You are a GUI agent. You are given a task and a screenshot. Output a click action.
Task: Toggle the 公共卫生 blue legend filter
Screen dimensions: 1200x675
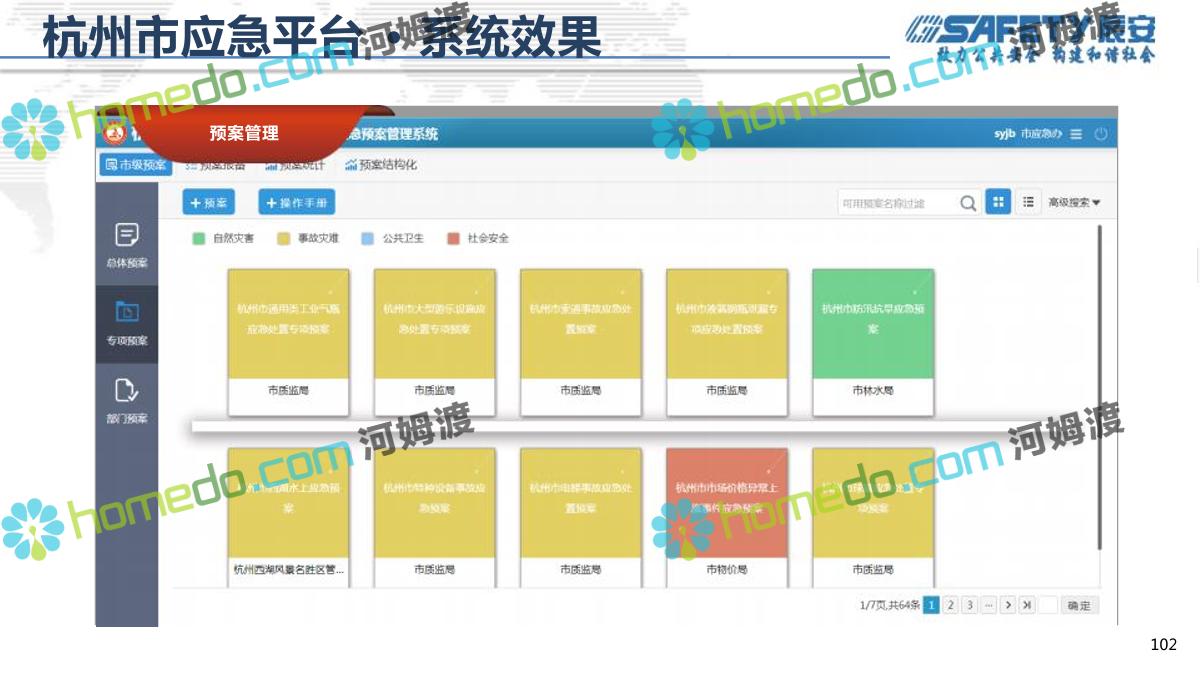[367, 239]
